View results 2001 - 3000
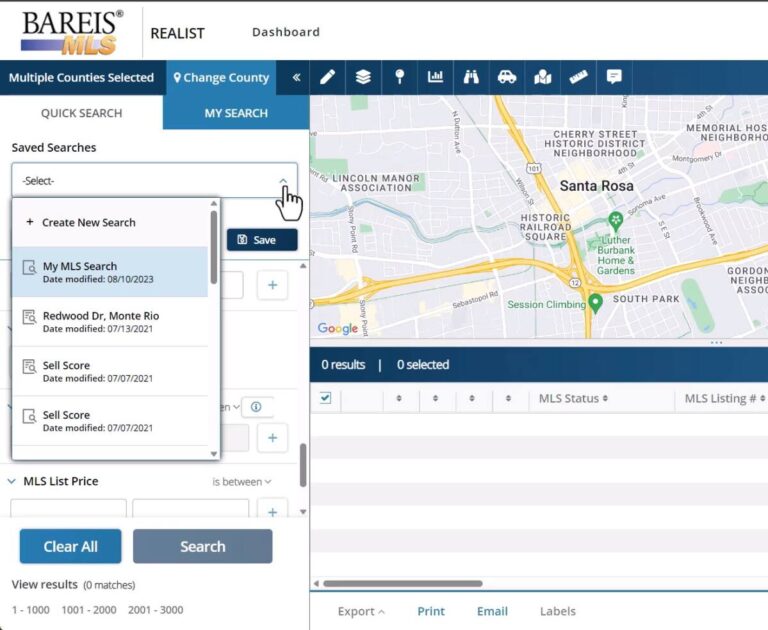This screenshot has height=630, width=768. 156,610
